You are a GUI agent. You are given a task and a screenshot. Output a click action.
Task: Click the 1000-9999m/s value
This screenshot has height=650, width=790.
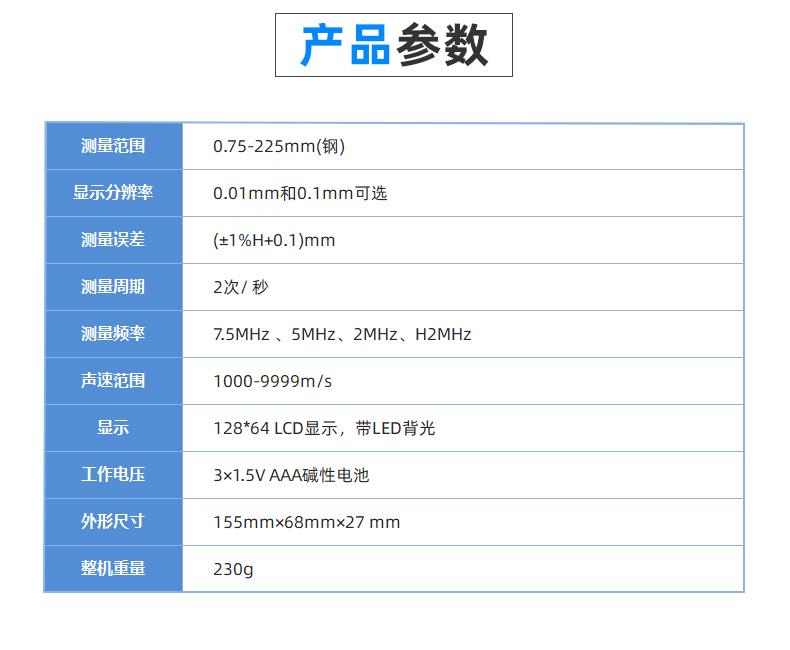point(272,381)
